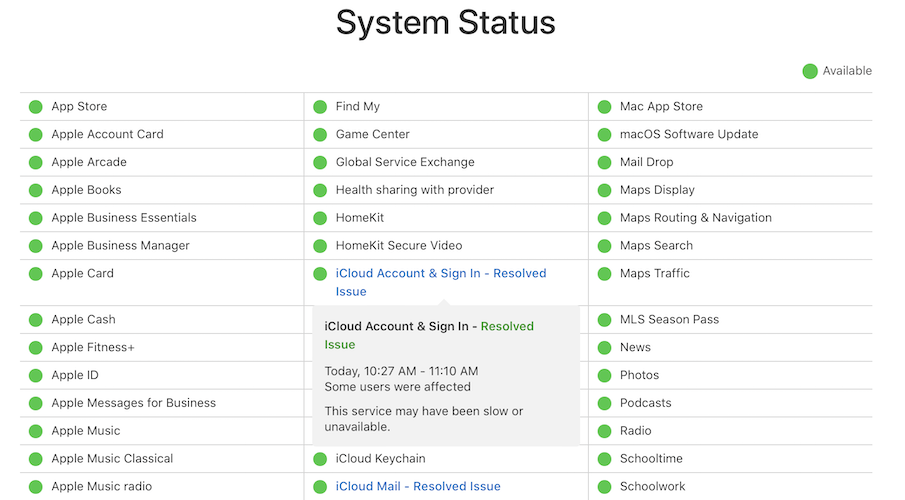Select the Radio row text
Image resolution: width=905 pixels, height=500 pixels.
[x=635, y=430]
